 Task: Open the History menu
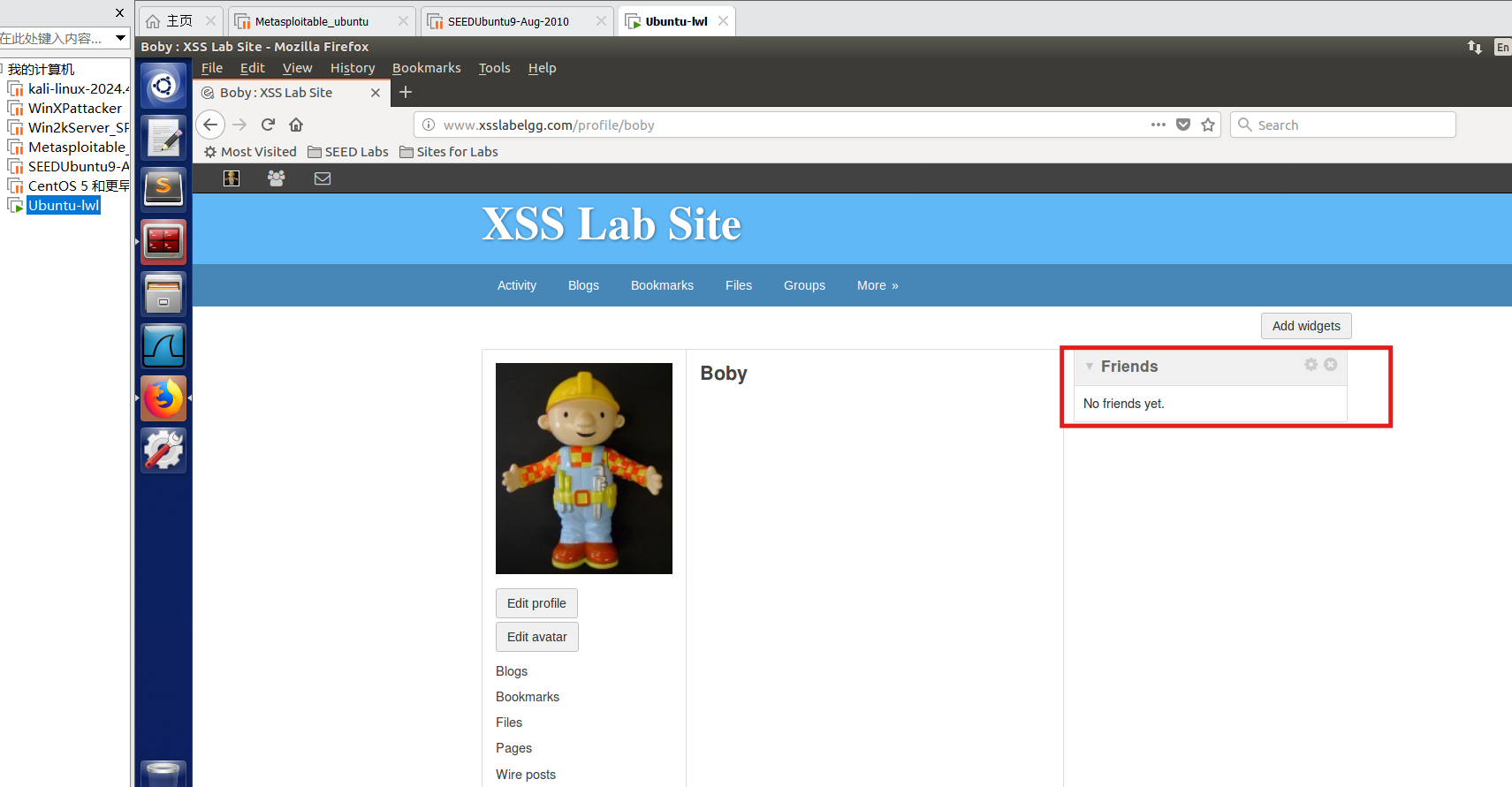click(x=353, y=68)
